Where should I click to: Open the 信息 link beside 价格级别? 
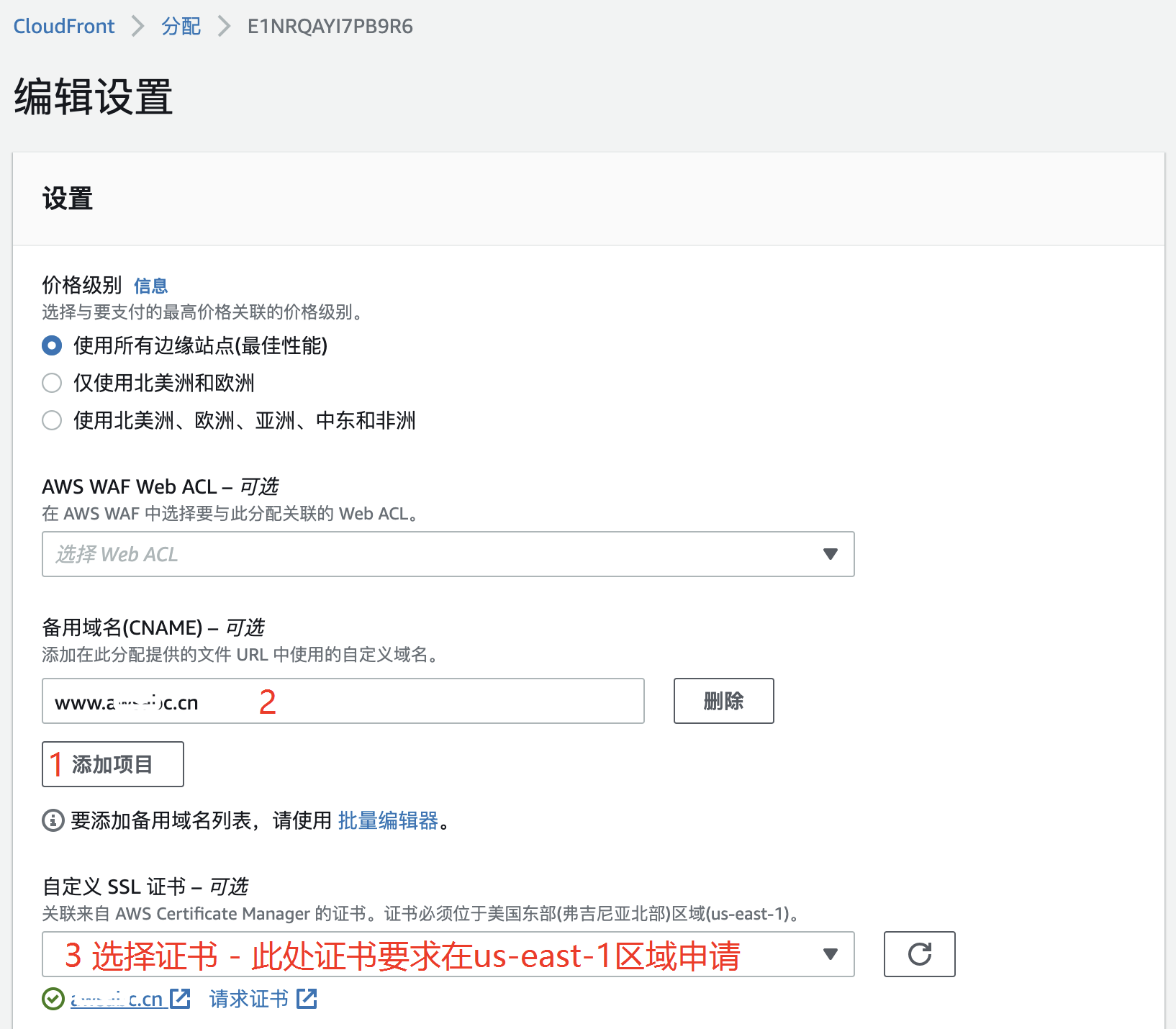pyautogui.click(x=151, y=286)
